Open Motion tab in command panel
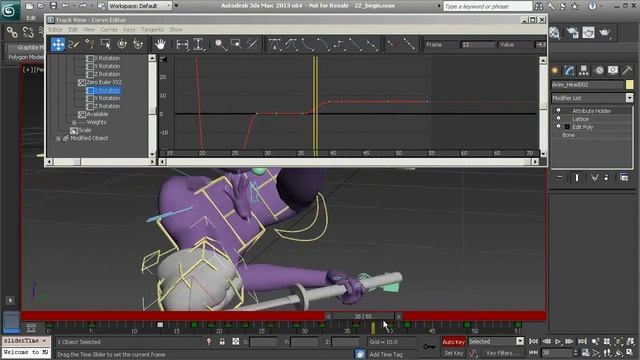Viewport: 640px width, 360px height. tap(599, 70)
